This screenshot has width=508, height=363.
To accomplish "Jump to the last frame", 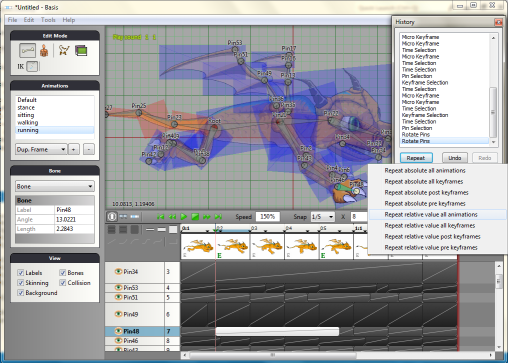I will pos(218,217).
